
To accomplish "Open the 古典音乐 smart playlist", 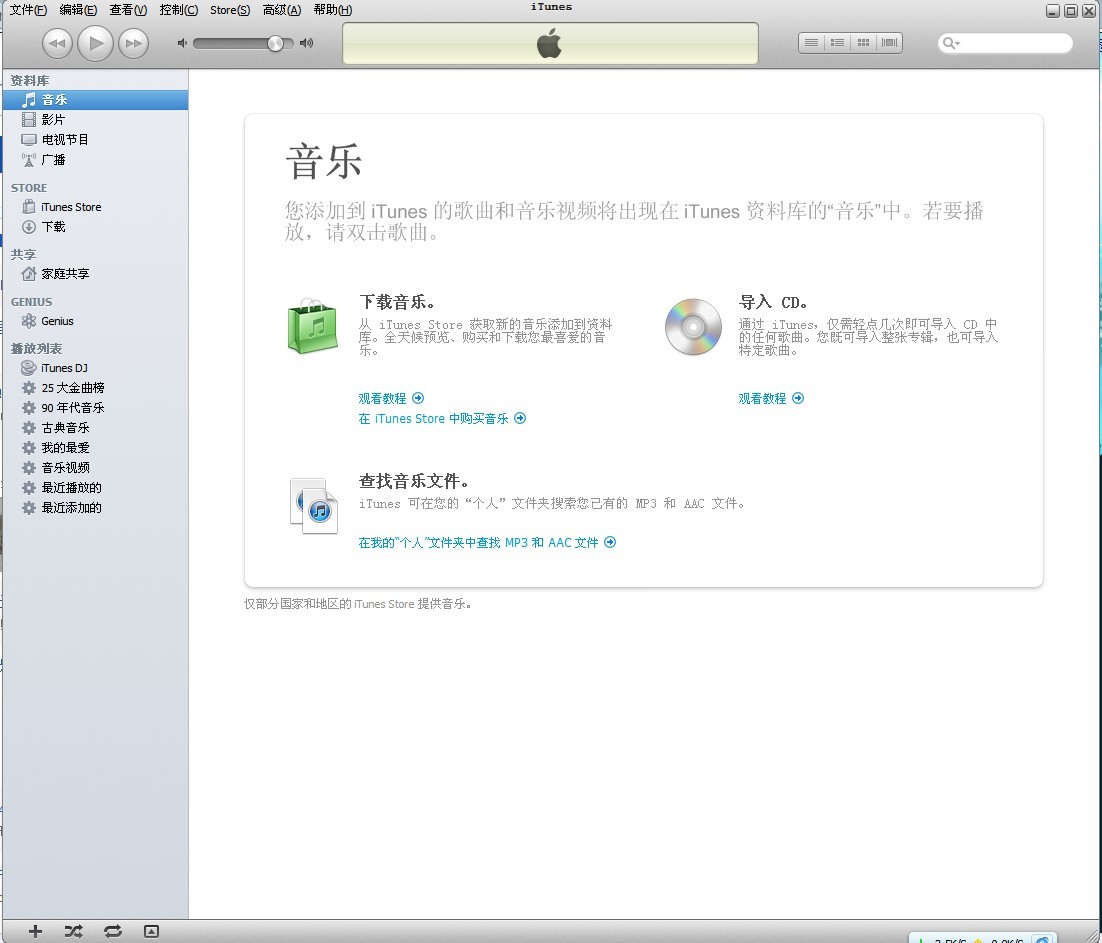I will (96, 427).
